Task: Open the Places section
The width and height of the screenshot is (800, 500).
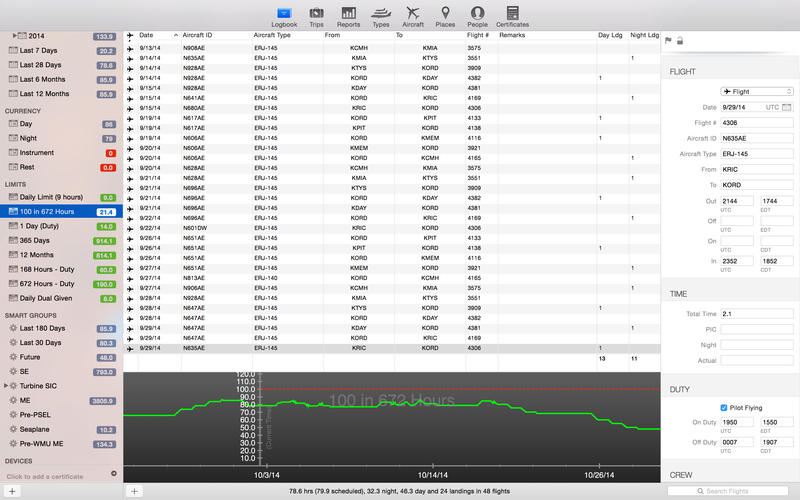Action: (x=444, y=15)
